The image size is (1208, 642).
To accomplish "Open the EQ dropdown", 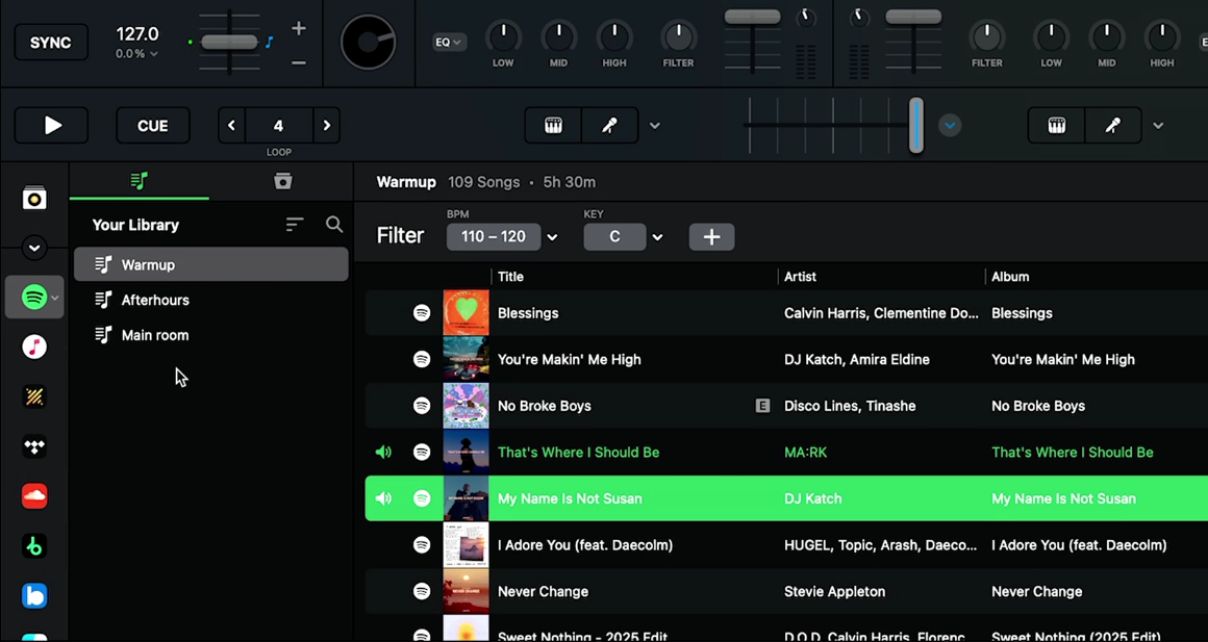I will (x=449, y=41).
